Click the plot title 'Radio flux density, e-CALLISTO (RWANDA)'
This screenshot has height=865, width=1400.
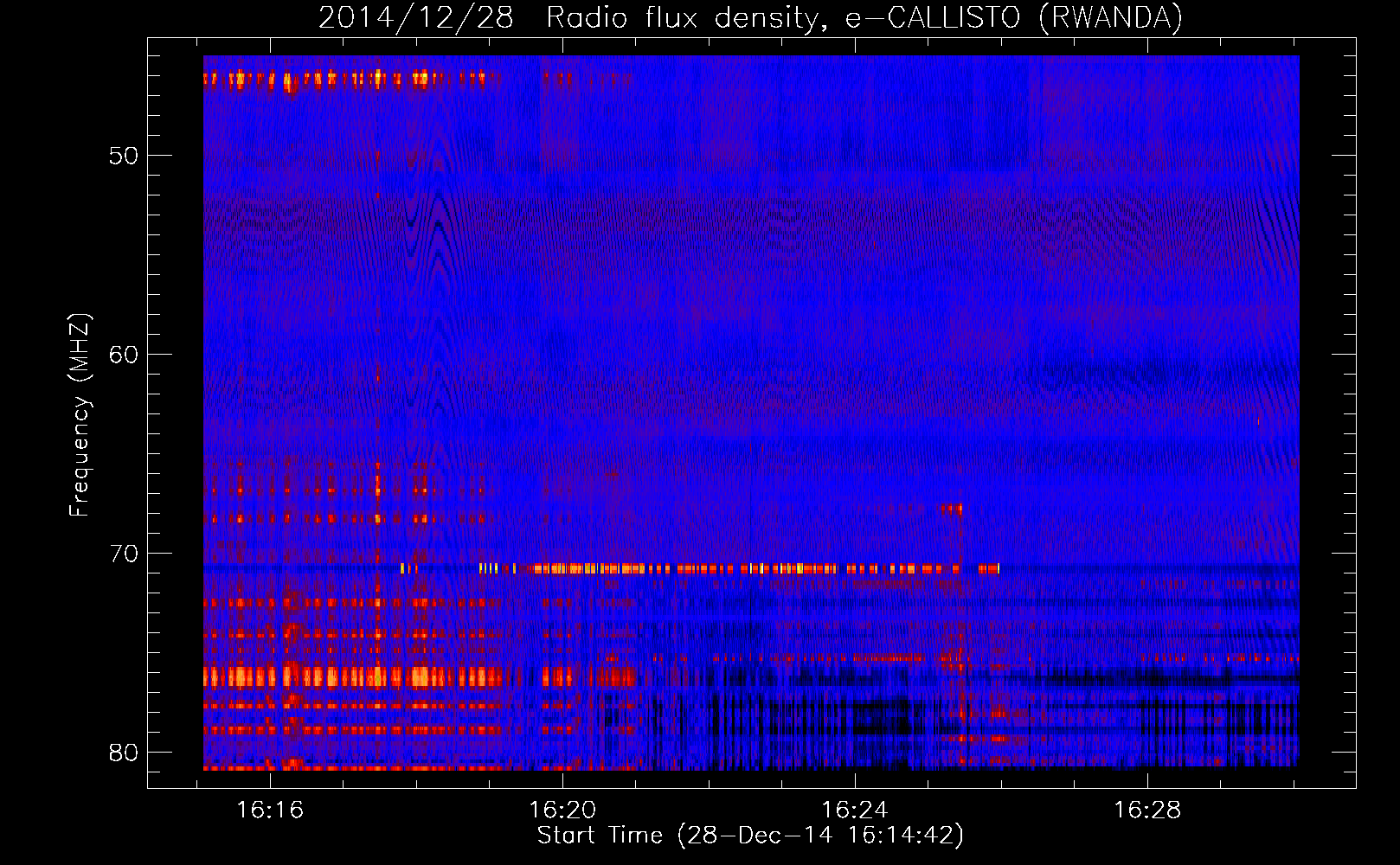point(864,17)
